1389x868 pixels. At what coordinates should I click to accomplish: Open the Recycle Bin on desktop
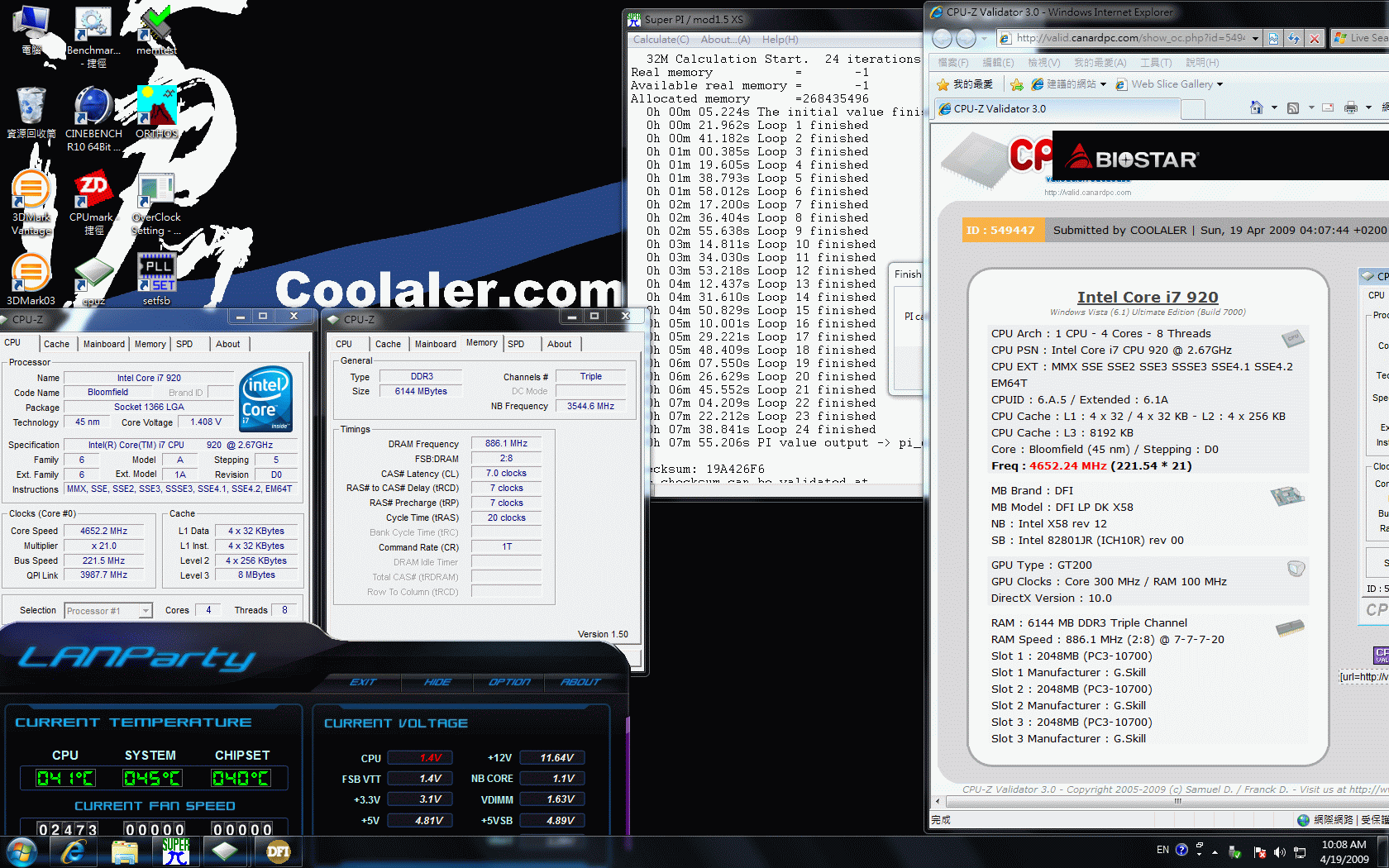31,112
